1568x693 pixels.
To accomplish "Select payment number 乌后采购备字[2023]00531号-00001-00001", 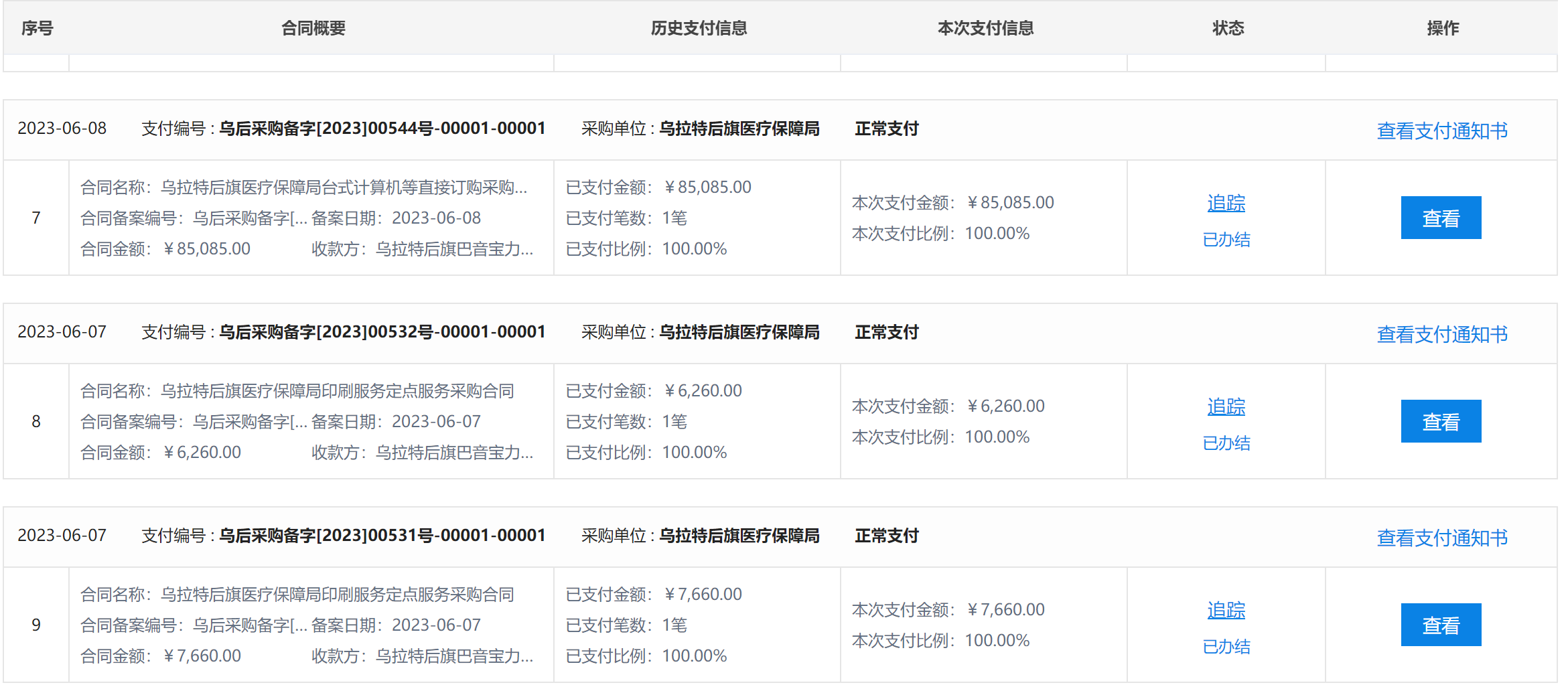I will tap(382, 535).
